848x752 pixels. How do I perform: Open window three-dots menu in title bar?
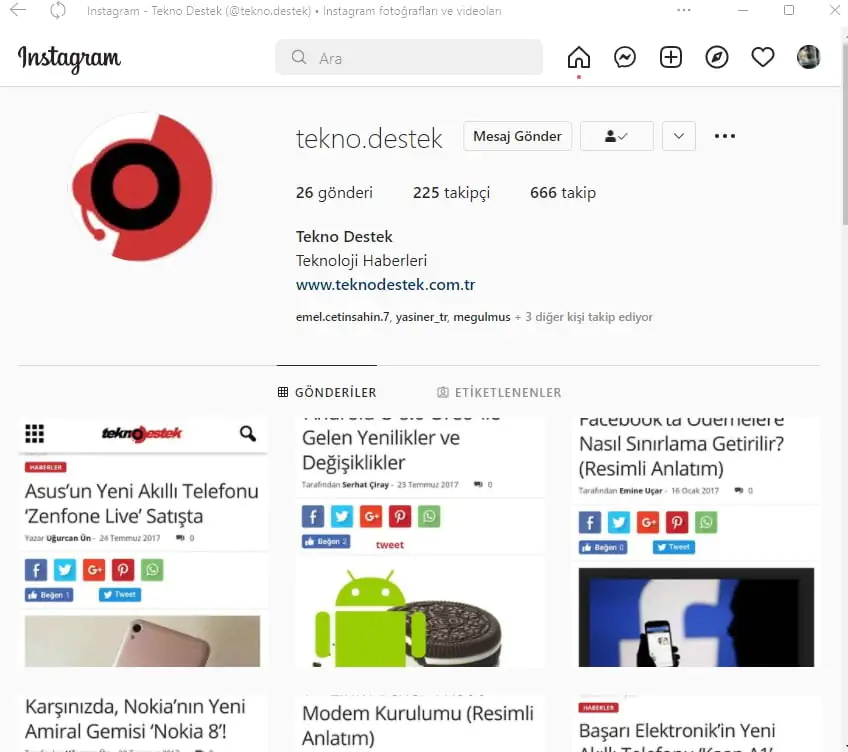[x=684, y=10]
